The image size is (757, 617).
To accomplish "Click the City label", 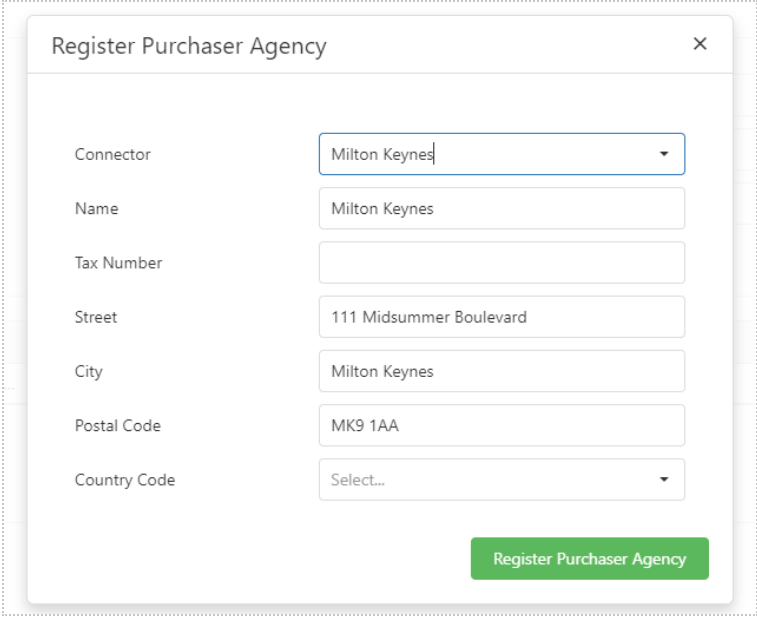I will [88, 371].
